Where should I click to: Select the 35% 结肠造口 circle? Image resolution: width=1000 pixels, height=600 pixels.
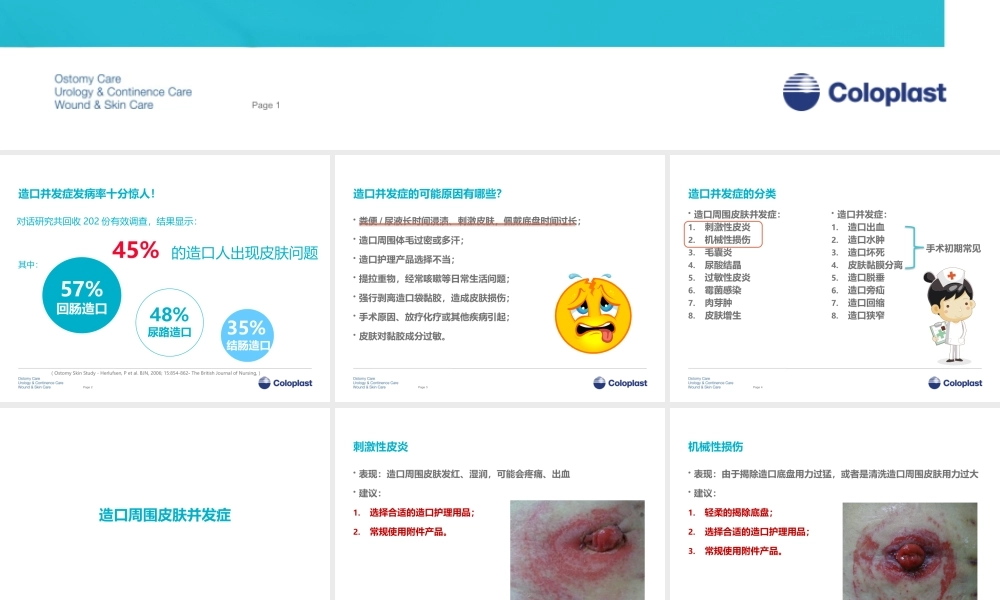246,331
